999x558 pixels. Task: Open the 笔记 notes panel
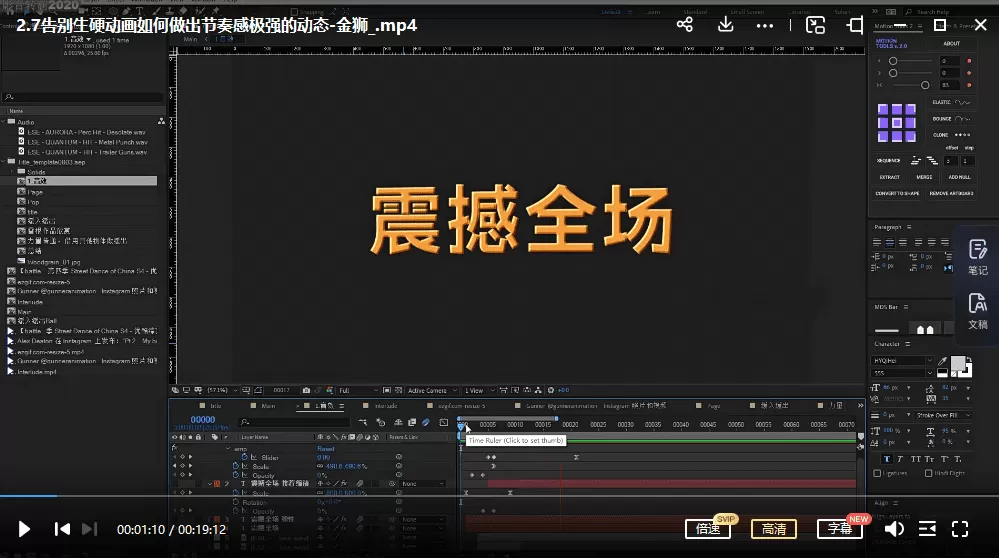(977, 258)
